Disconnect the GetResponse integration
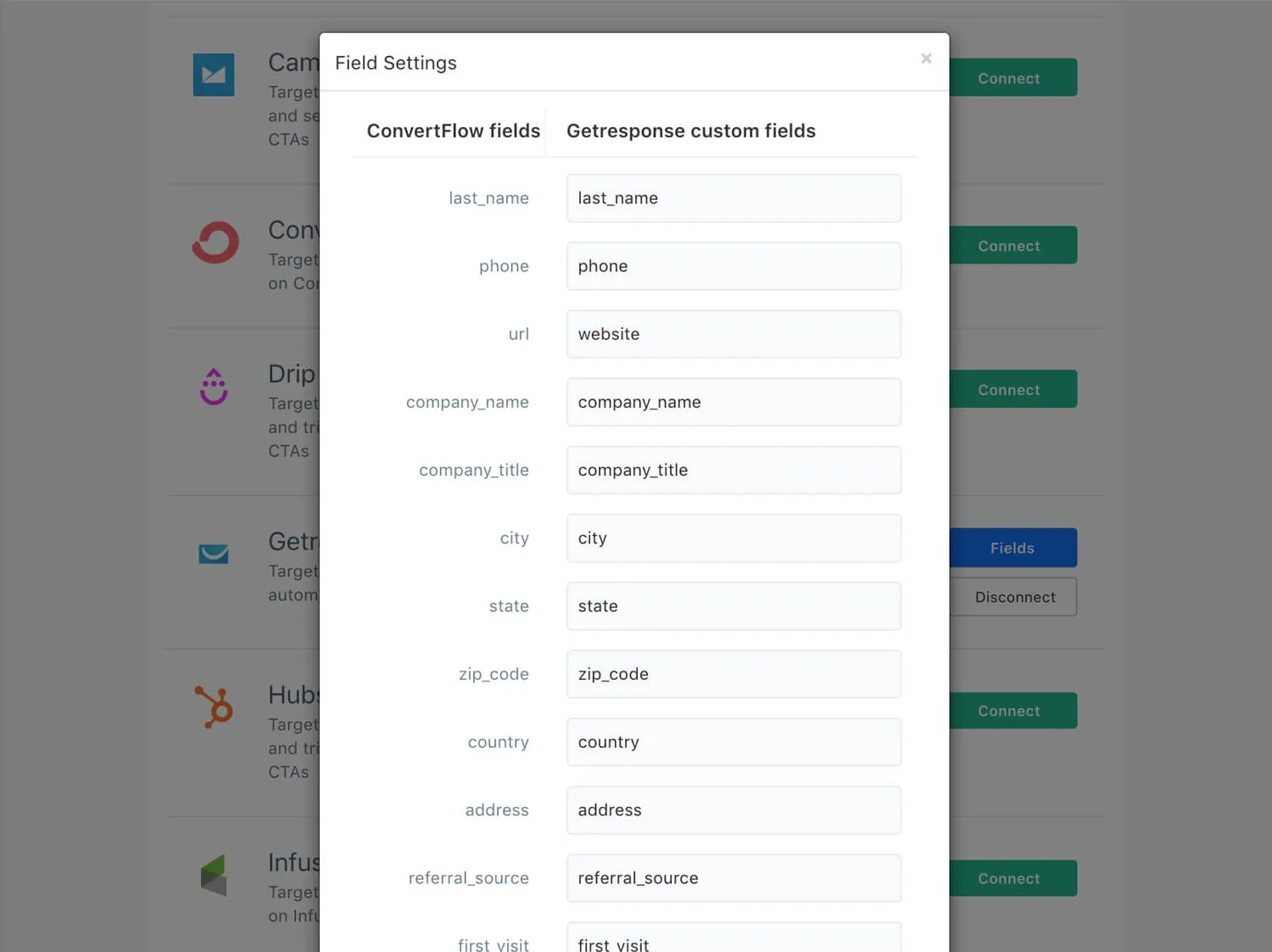This screenshot has height=952, width=1272. click(1014, 597)
